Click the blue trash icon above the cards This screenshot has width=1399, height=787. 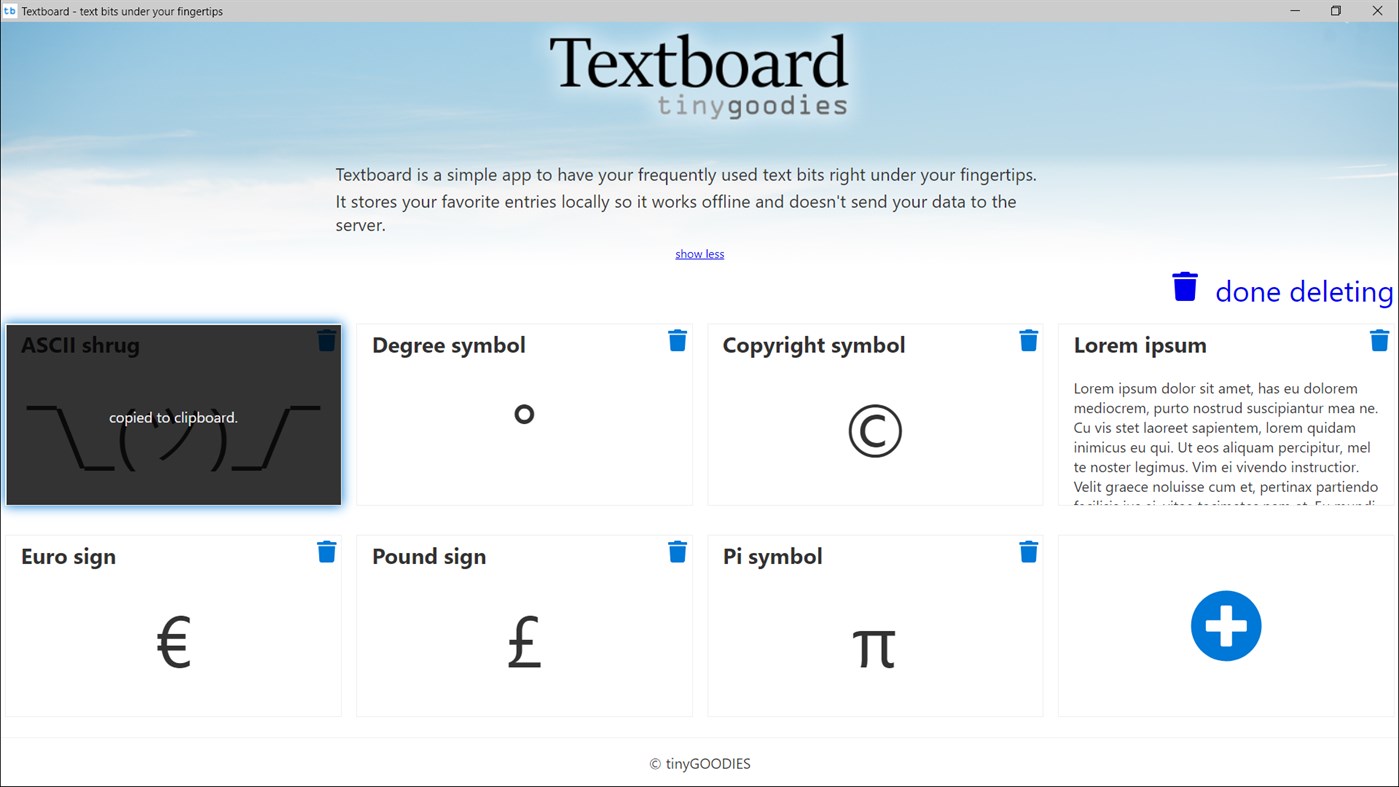click(x=1184, y=286)
